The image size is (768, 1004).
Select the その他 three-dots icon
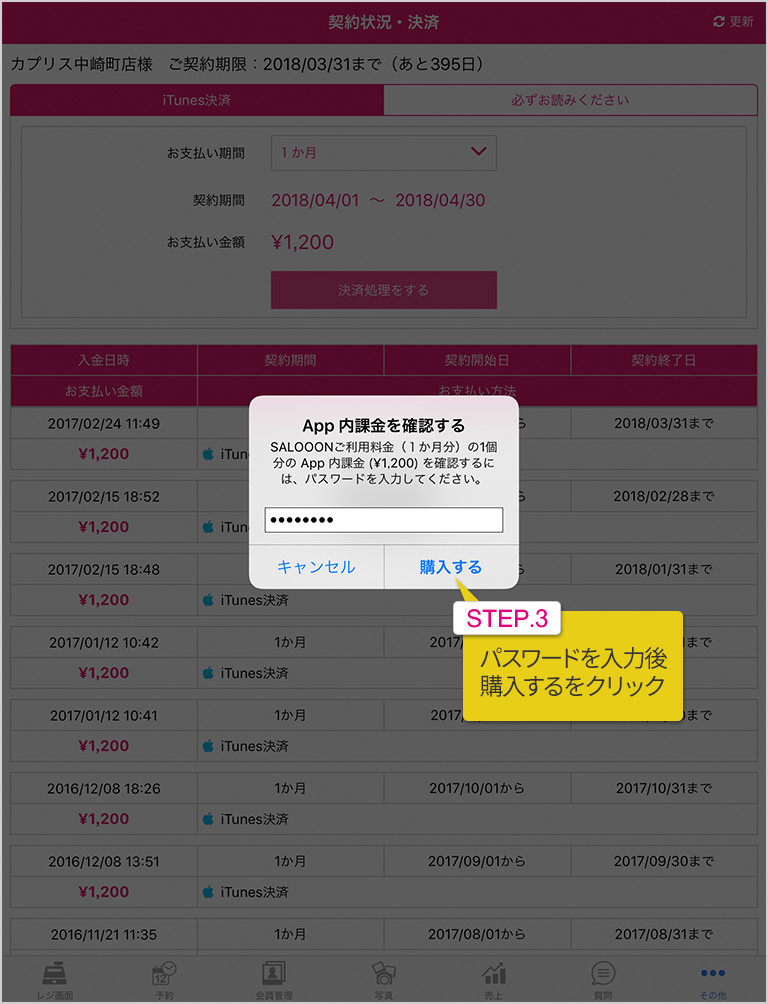tap(712, 973)
